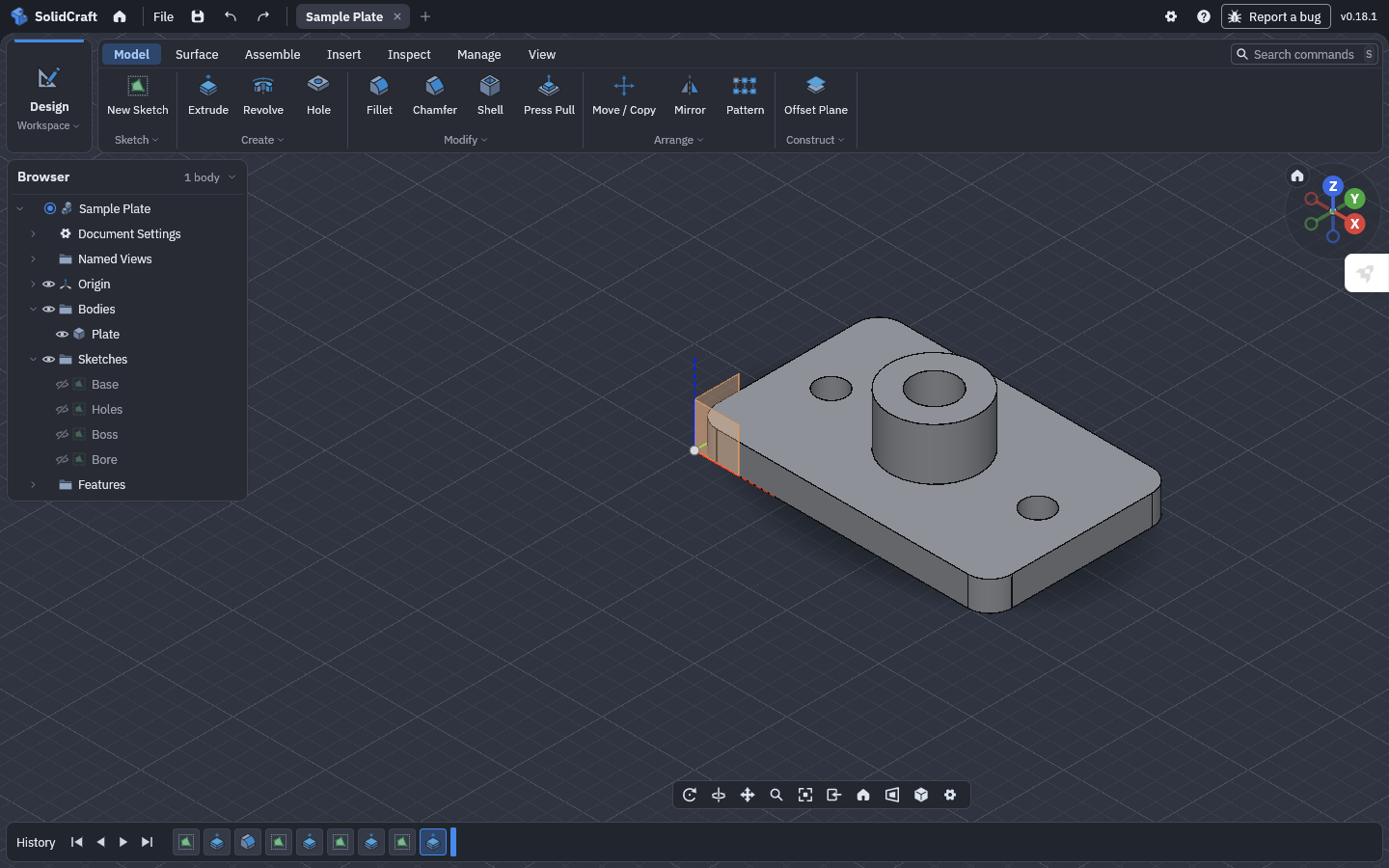
Task: Toggle visibility of the Plate body
Action: click(62, 335)
